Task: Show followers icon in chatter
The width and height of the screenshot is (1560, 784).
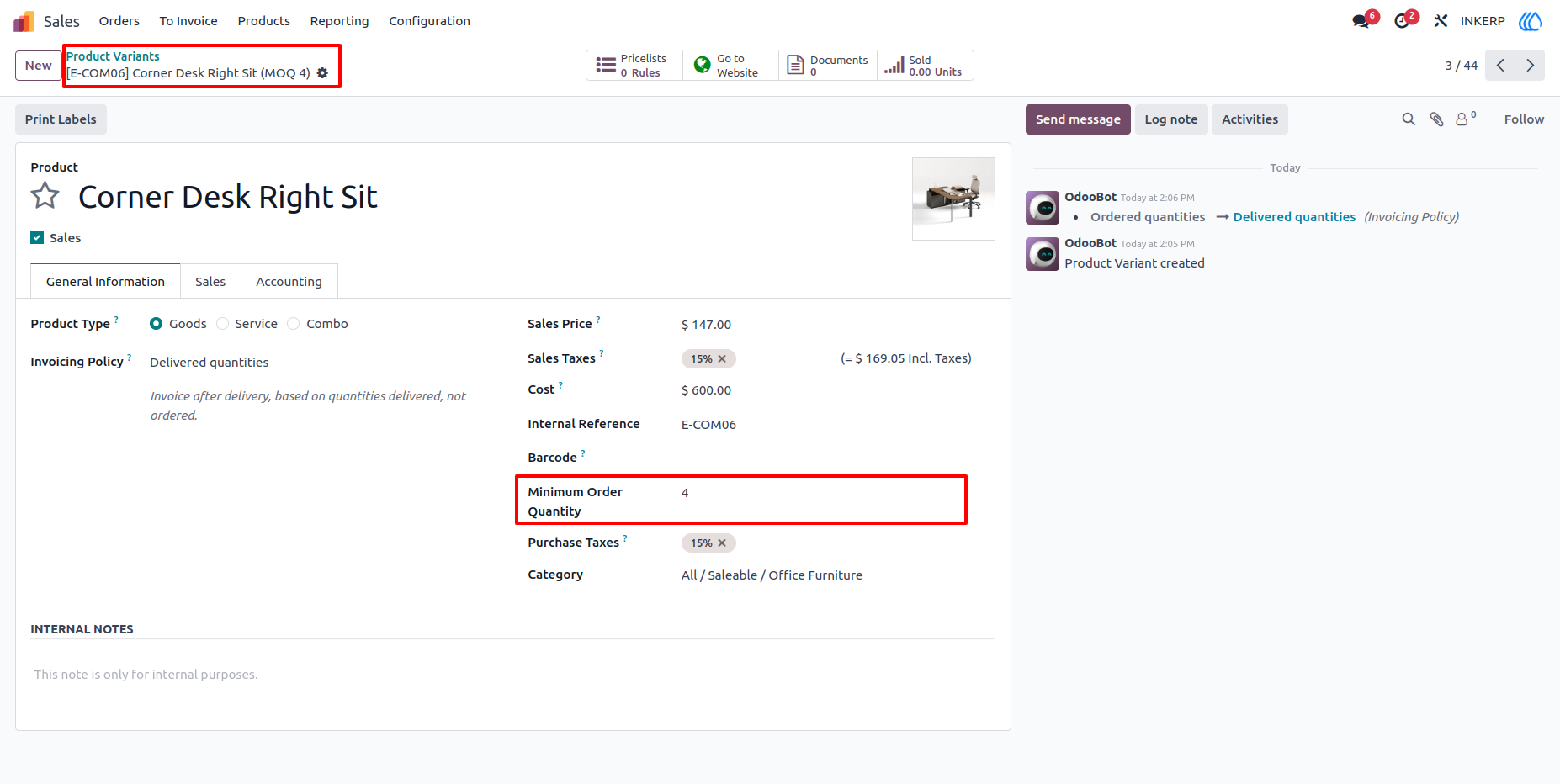Action: point(1466,119)
